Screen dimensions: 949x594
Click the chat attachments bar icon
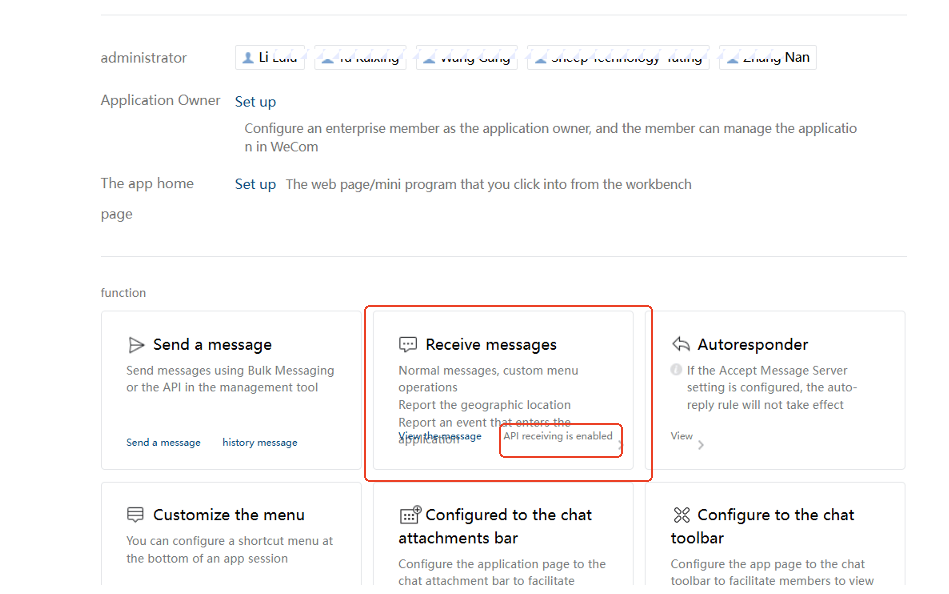coord(410,515)
